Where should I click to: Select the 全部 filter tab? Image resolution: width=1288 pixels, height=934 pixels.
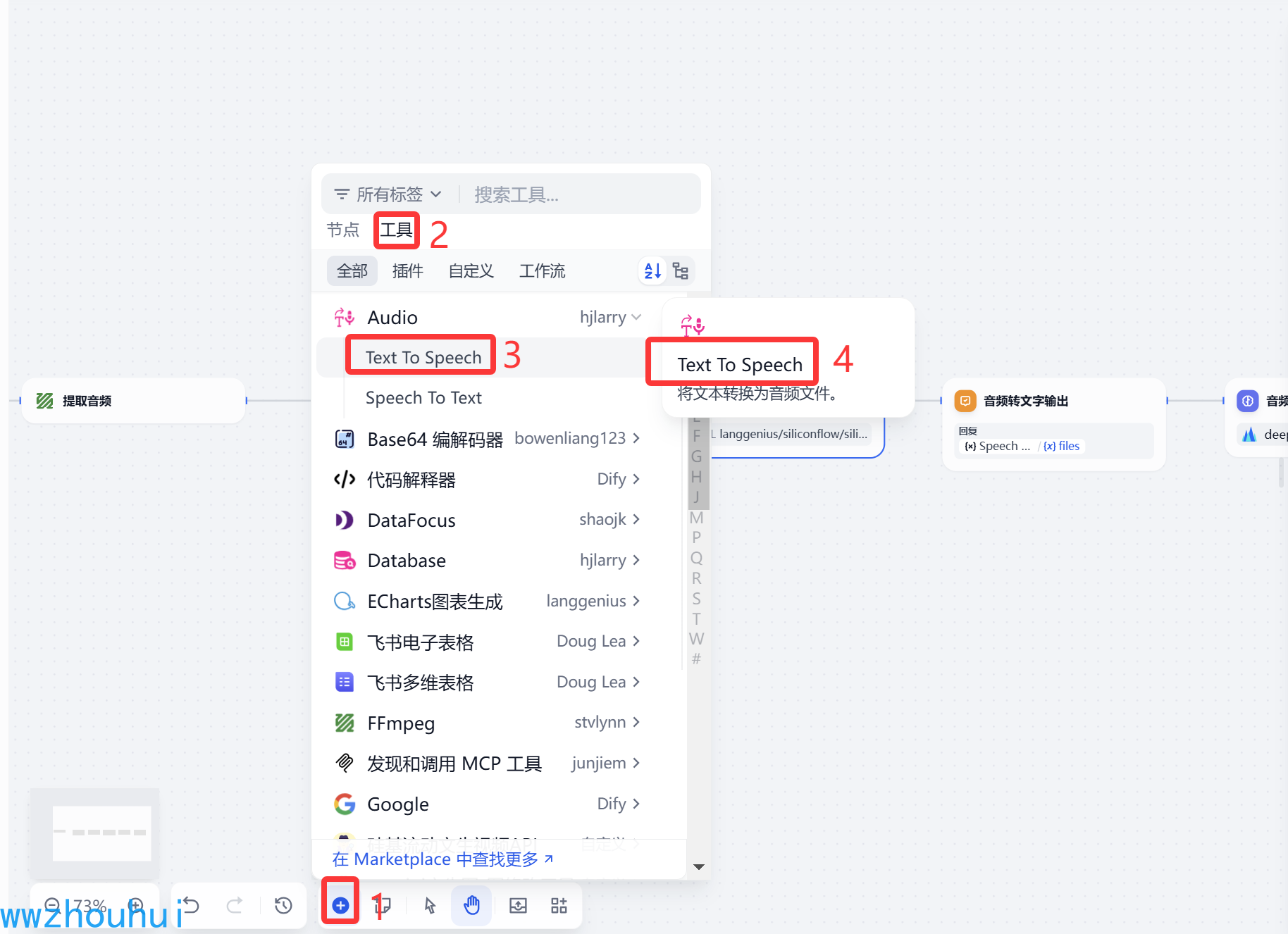[x=352, y=270]
